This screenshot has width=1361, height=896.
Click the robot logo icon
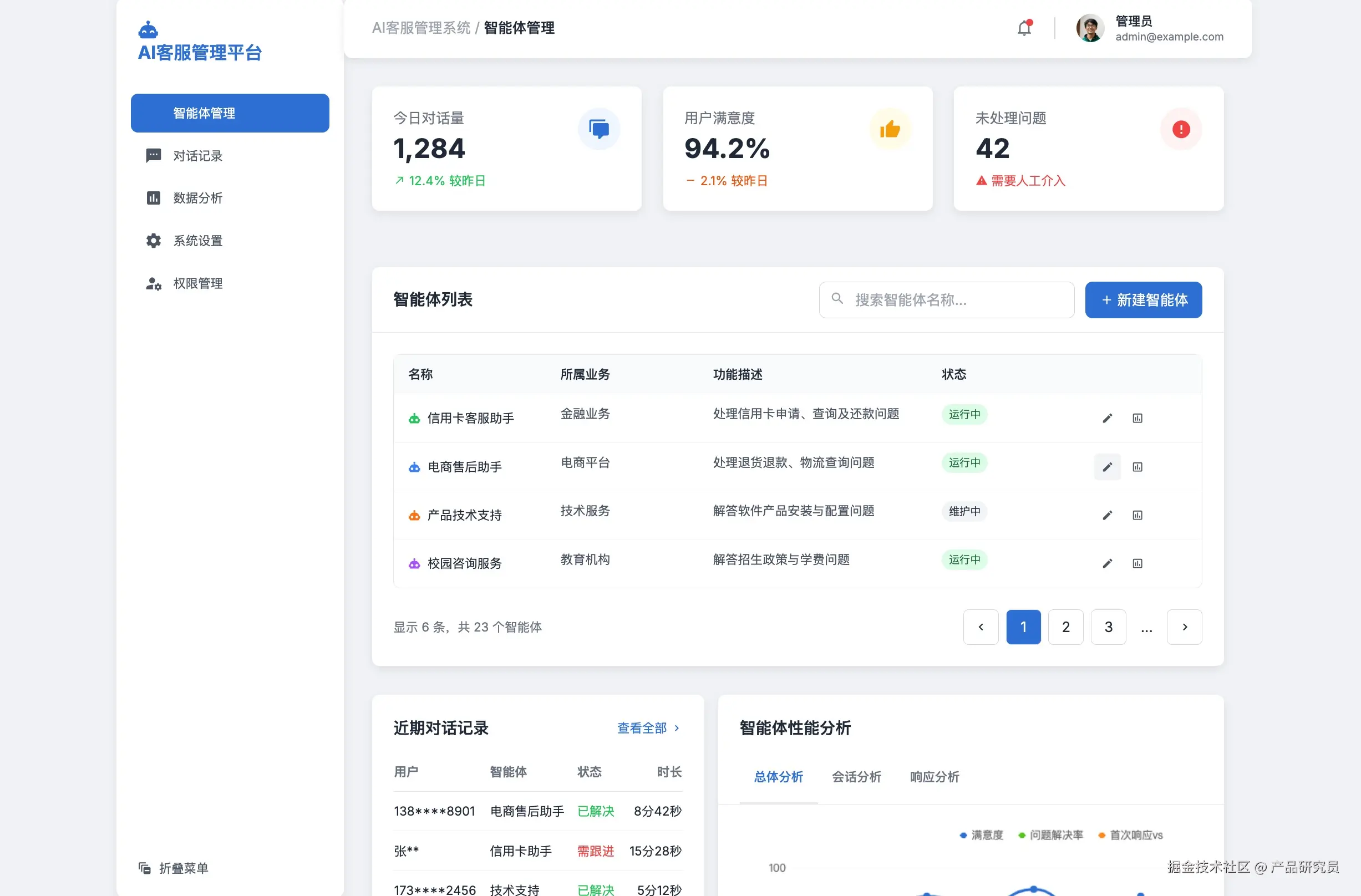148,29
